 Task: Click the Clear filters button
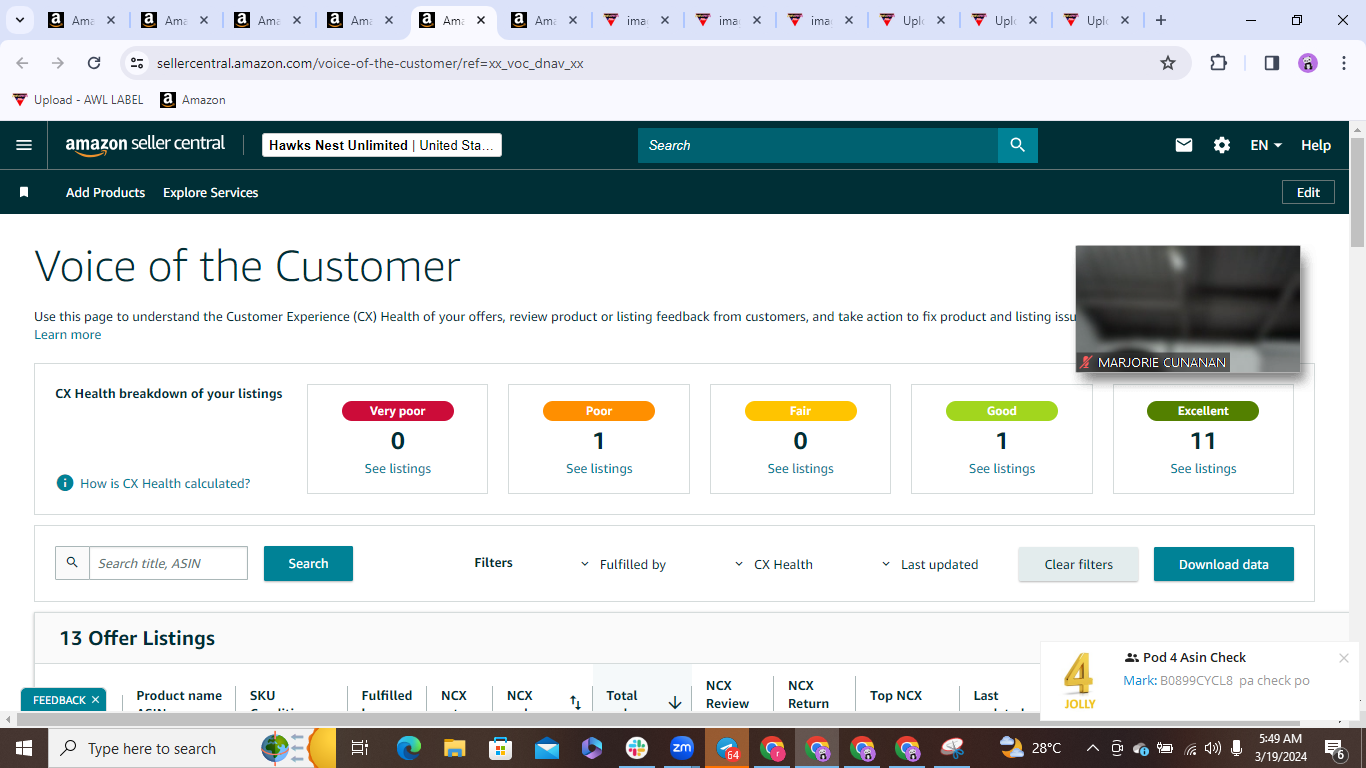tap(1078, 564)
